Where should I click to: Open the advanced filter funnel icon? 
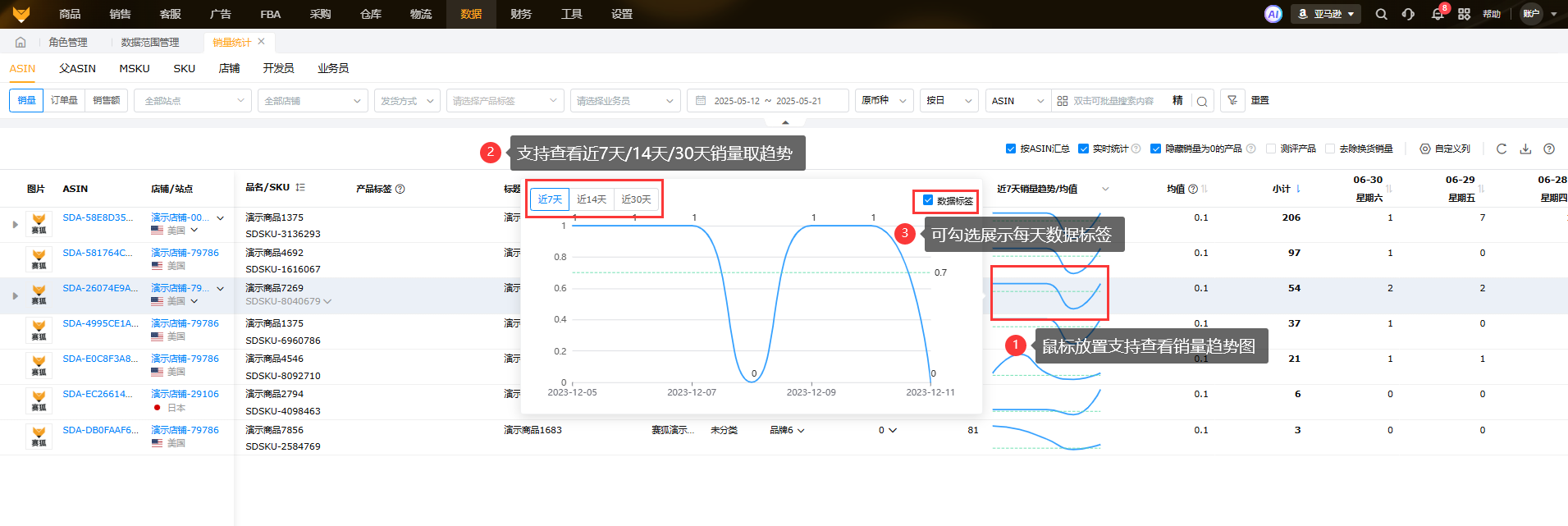(1232, 100)
